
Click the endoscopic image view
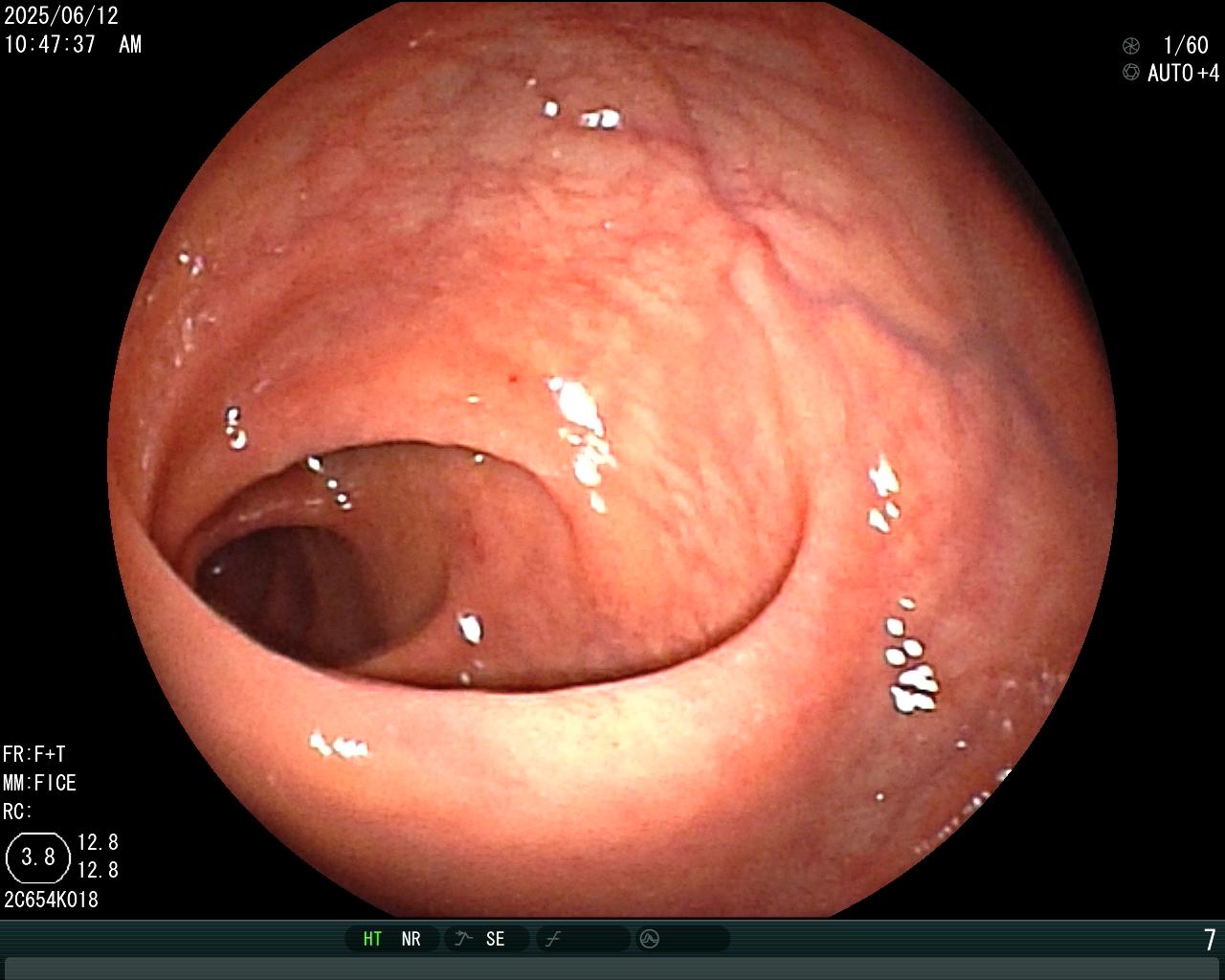pos(612,459)
